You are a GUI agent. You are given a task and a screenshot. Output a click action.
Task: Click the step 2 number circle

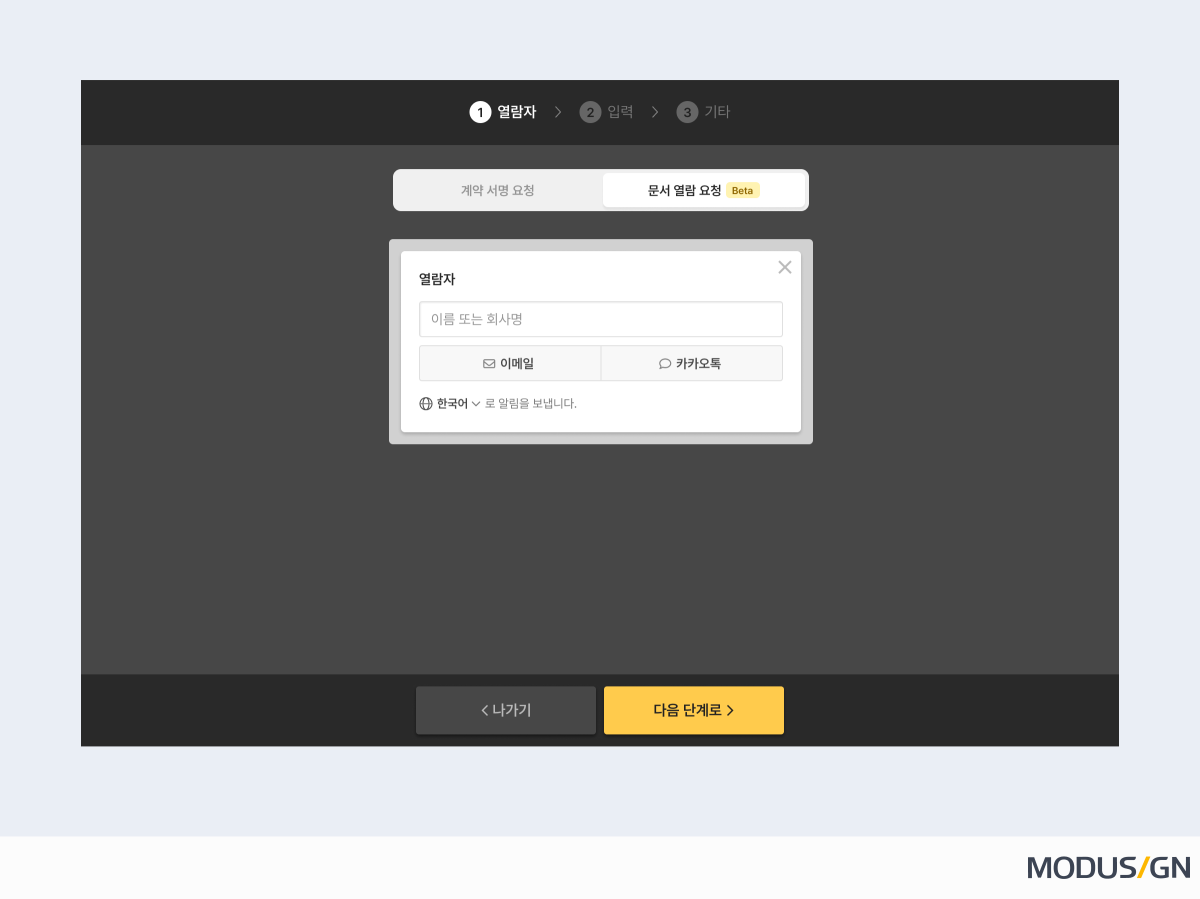[x=590, y=112]
